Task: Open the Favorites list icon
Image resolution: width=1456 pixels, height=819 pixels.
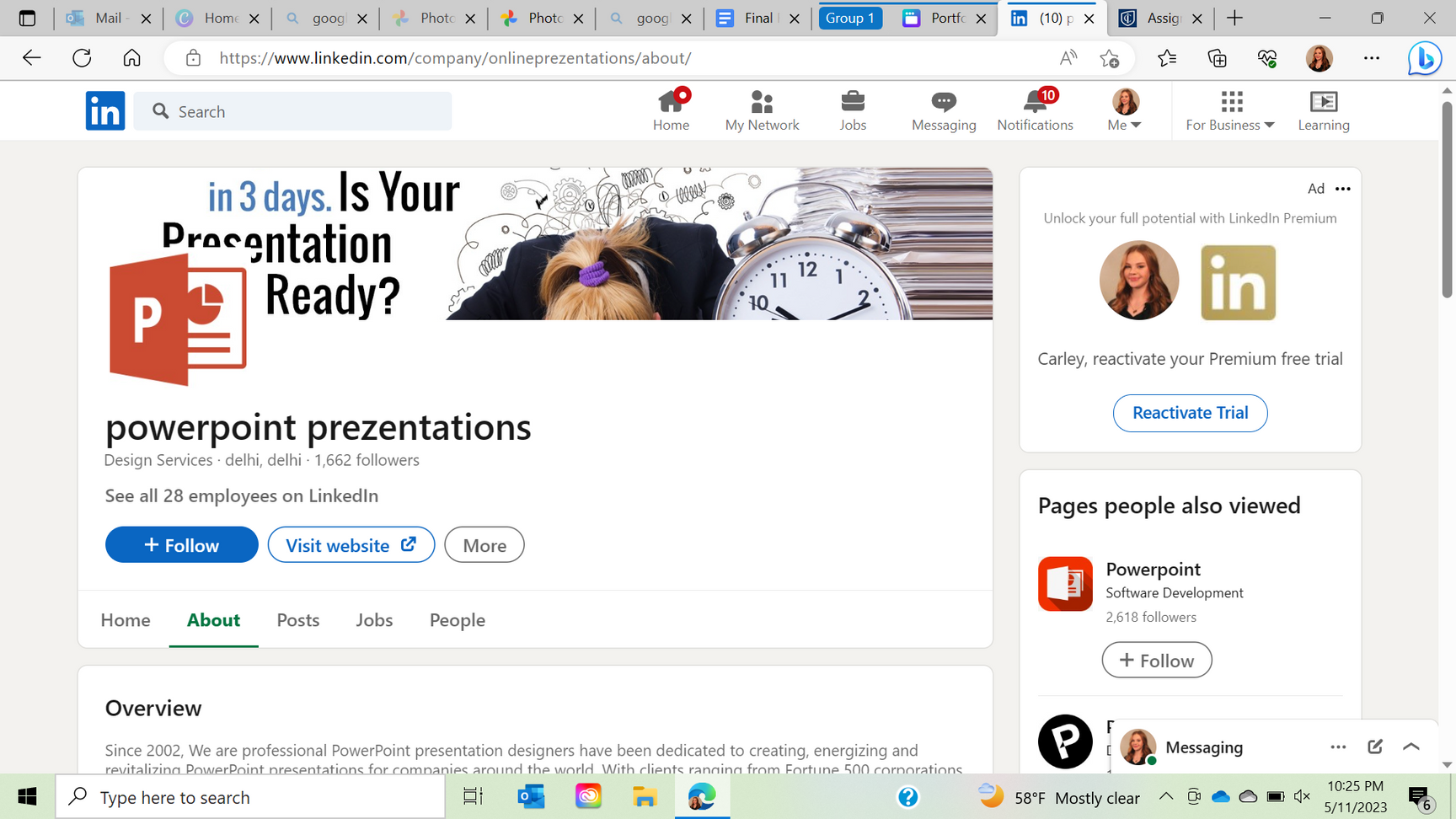Action: (x=1167, y=57)
